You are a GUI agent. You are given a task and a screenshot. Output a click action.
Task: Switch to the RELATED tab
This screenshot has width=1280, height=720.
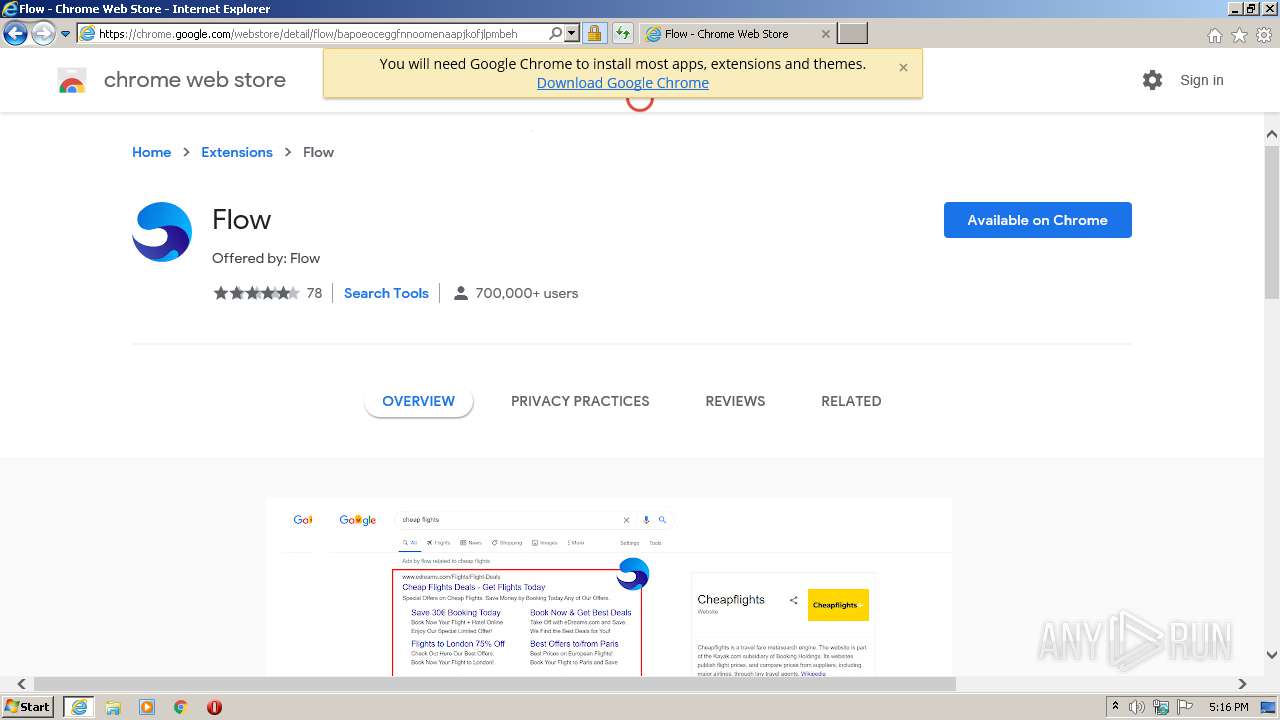click(851, 401)
